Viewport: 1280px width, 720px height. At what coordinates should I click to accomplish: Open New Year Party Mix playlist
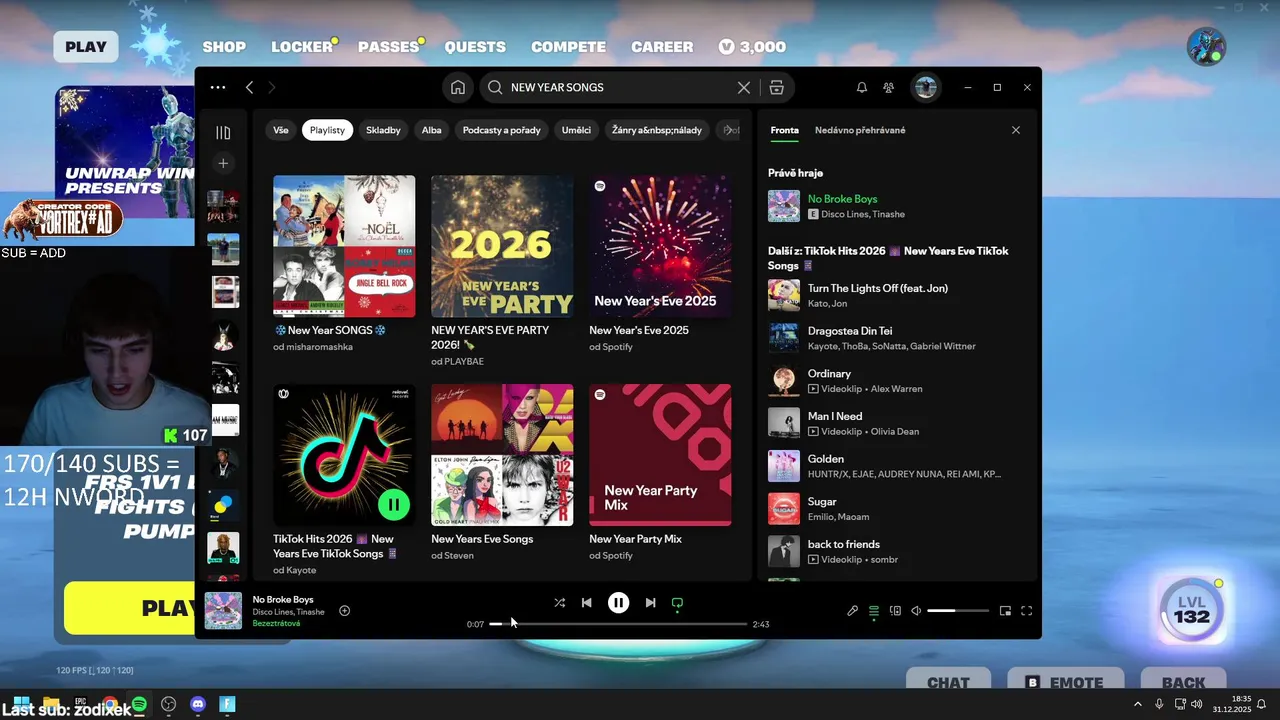[660, 473]
